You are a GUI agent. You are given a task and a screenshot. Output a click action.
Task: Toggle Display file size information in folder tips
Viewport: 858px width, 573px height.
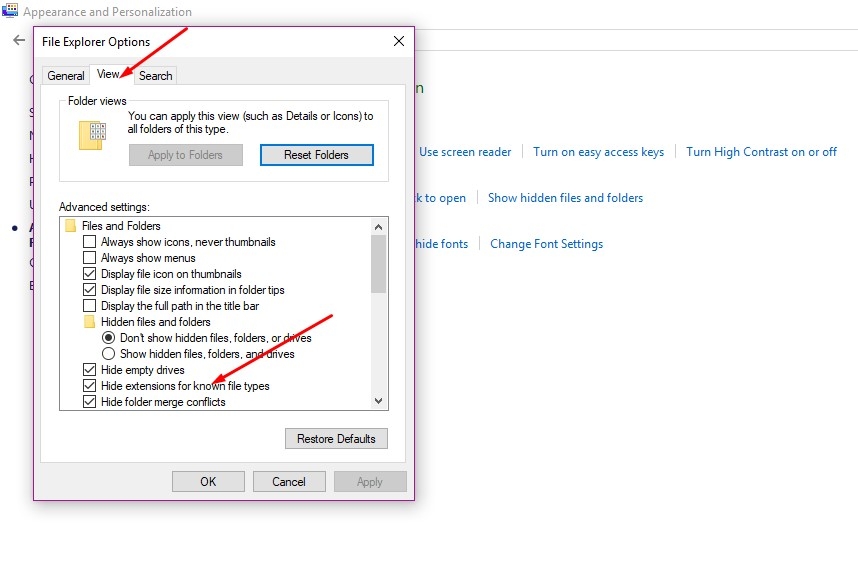coord(89,290)
